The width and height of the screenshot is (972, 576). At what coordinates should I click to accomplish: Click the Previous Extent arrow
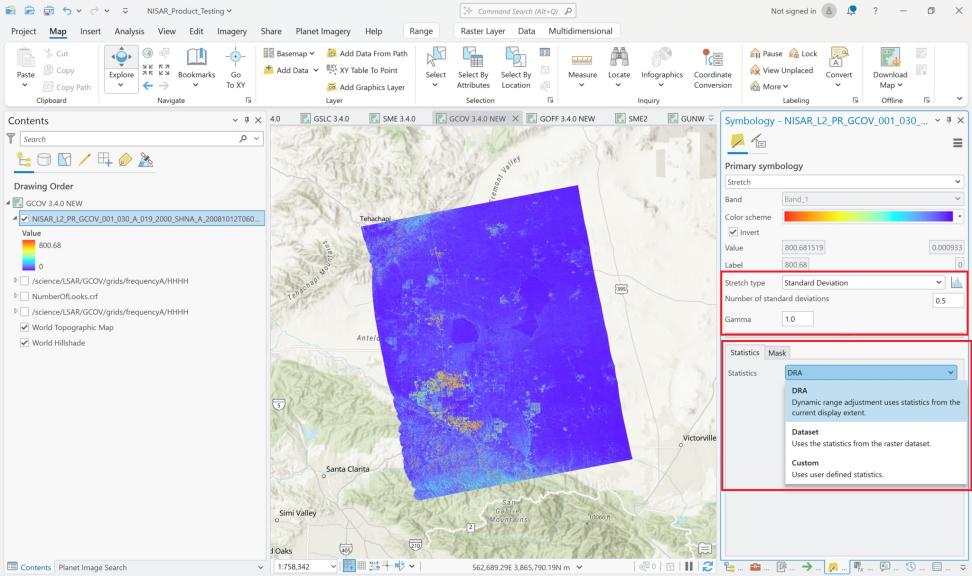pyautogui.click(x=148, y=86)
